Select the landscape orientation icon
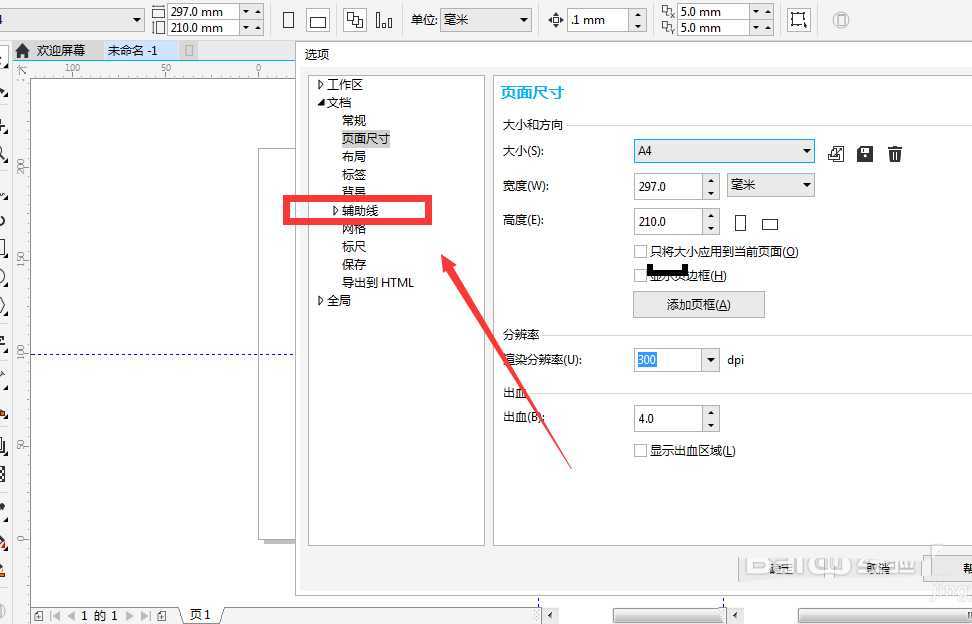This screenshot has width=972, height=624. click(x=769, y=222)
